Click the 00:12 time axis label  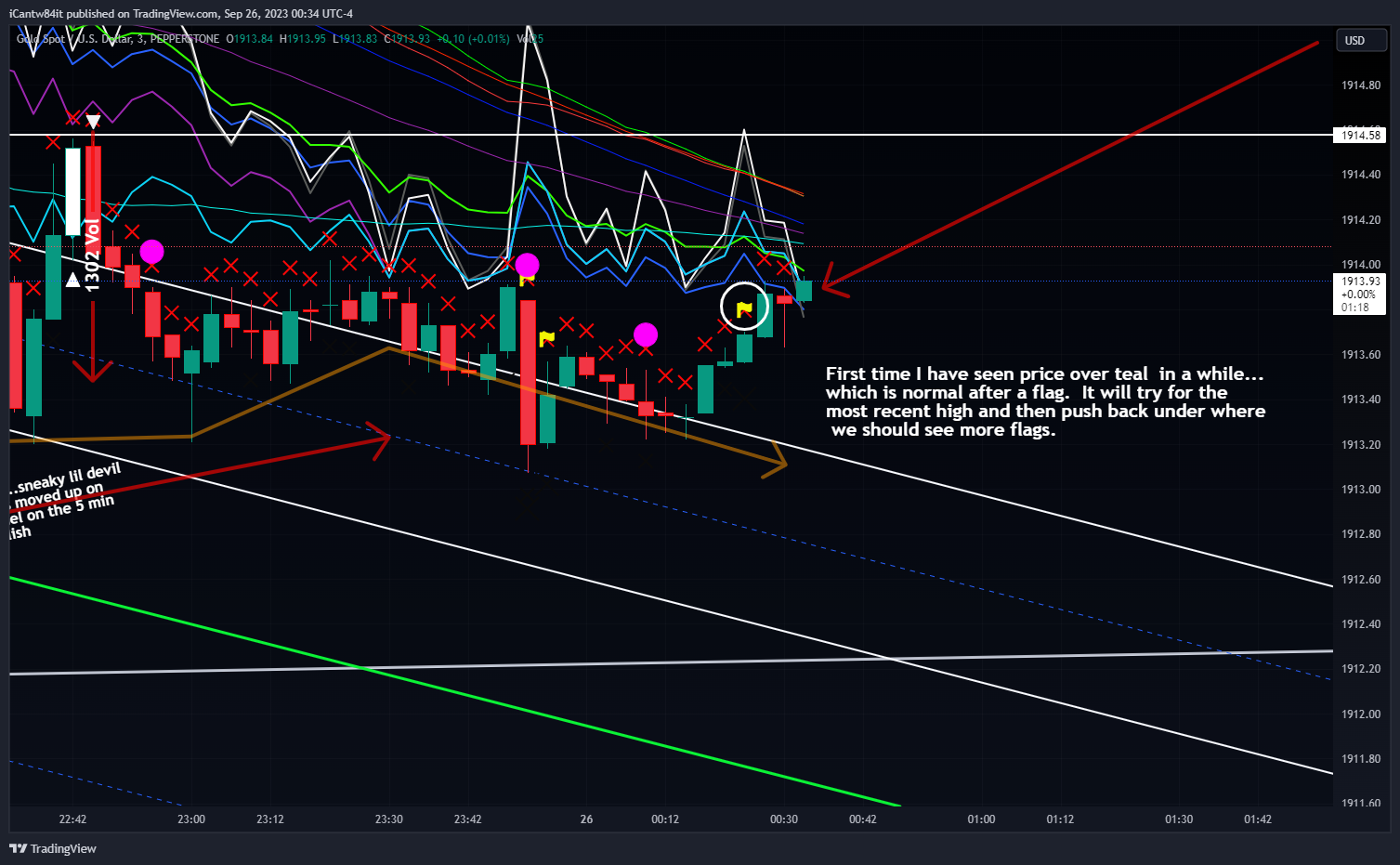pyautogui.click(x=665, y=819)
